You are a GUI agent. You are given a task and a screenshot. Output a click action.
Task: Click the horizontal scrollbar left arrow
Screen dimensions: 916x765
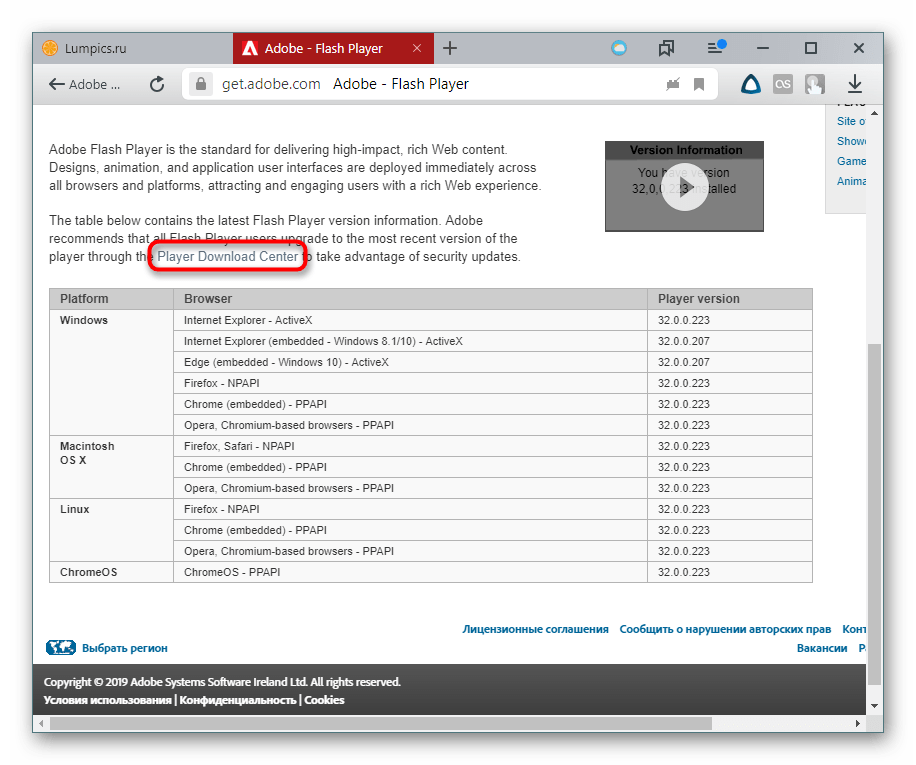[41, 724]
